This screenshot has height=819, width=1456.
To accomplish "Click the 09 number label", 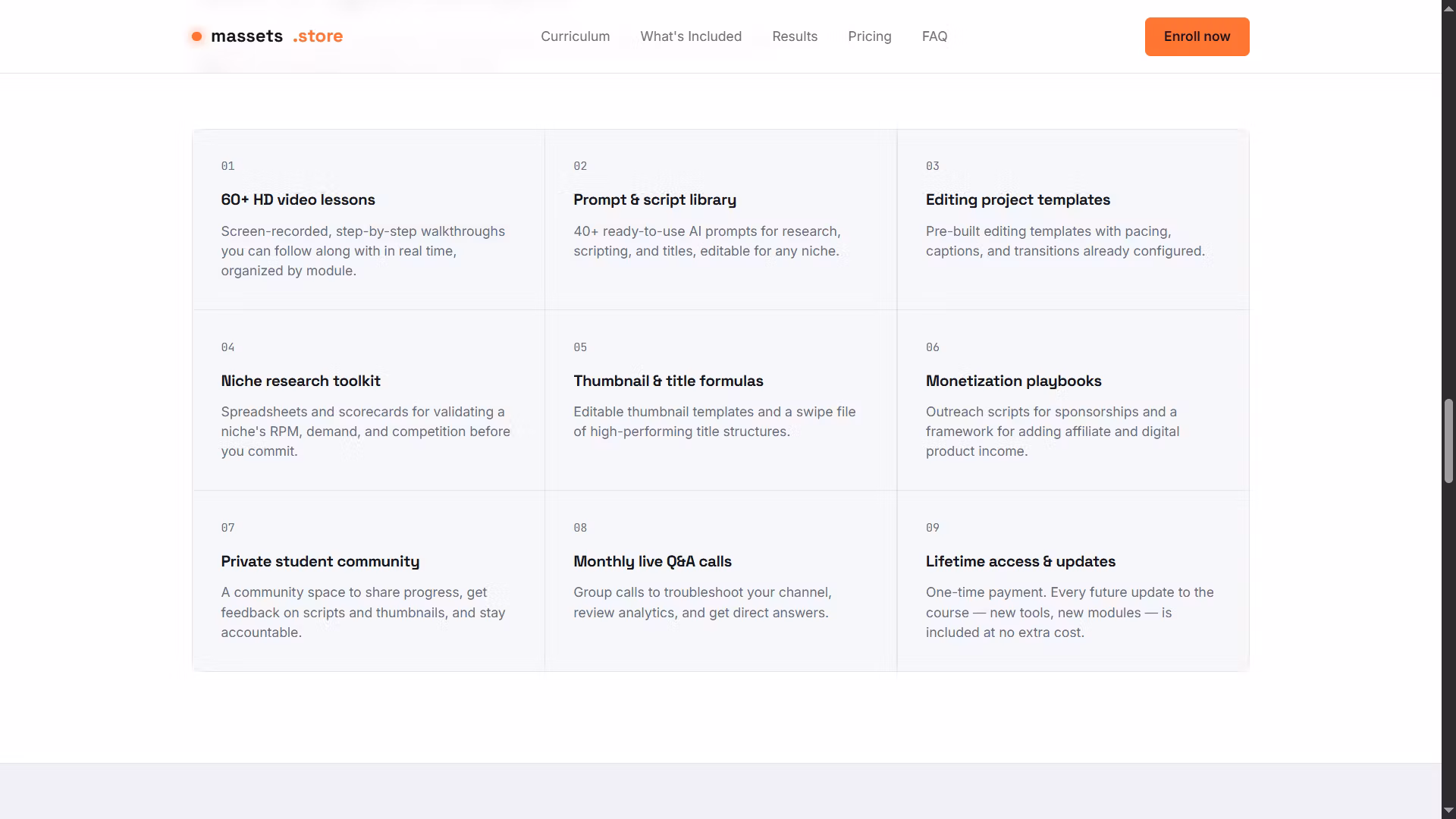I will click(932, 528).
